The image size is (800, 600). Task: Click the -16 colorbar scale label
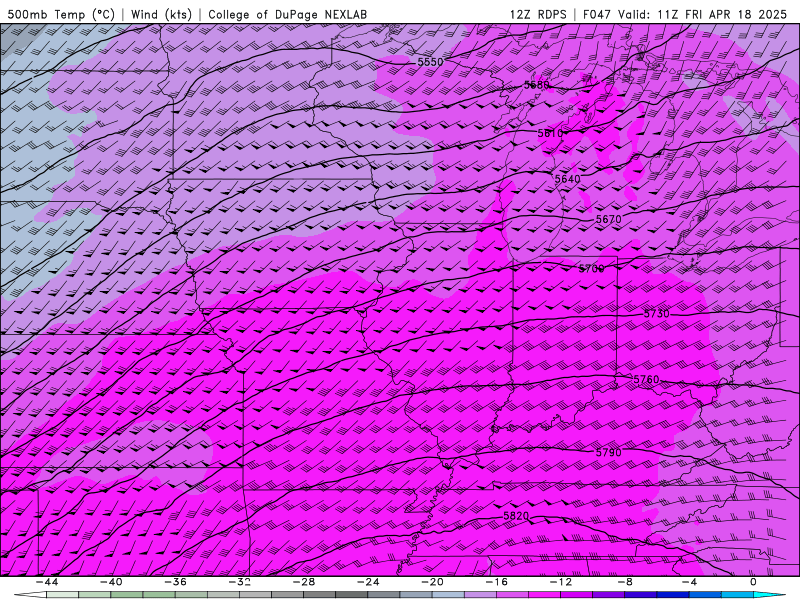point(496,582)
